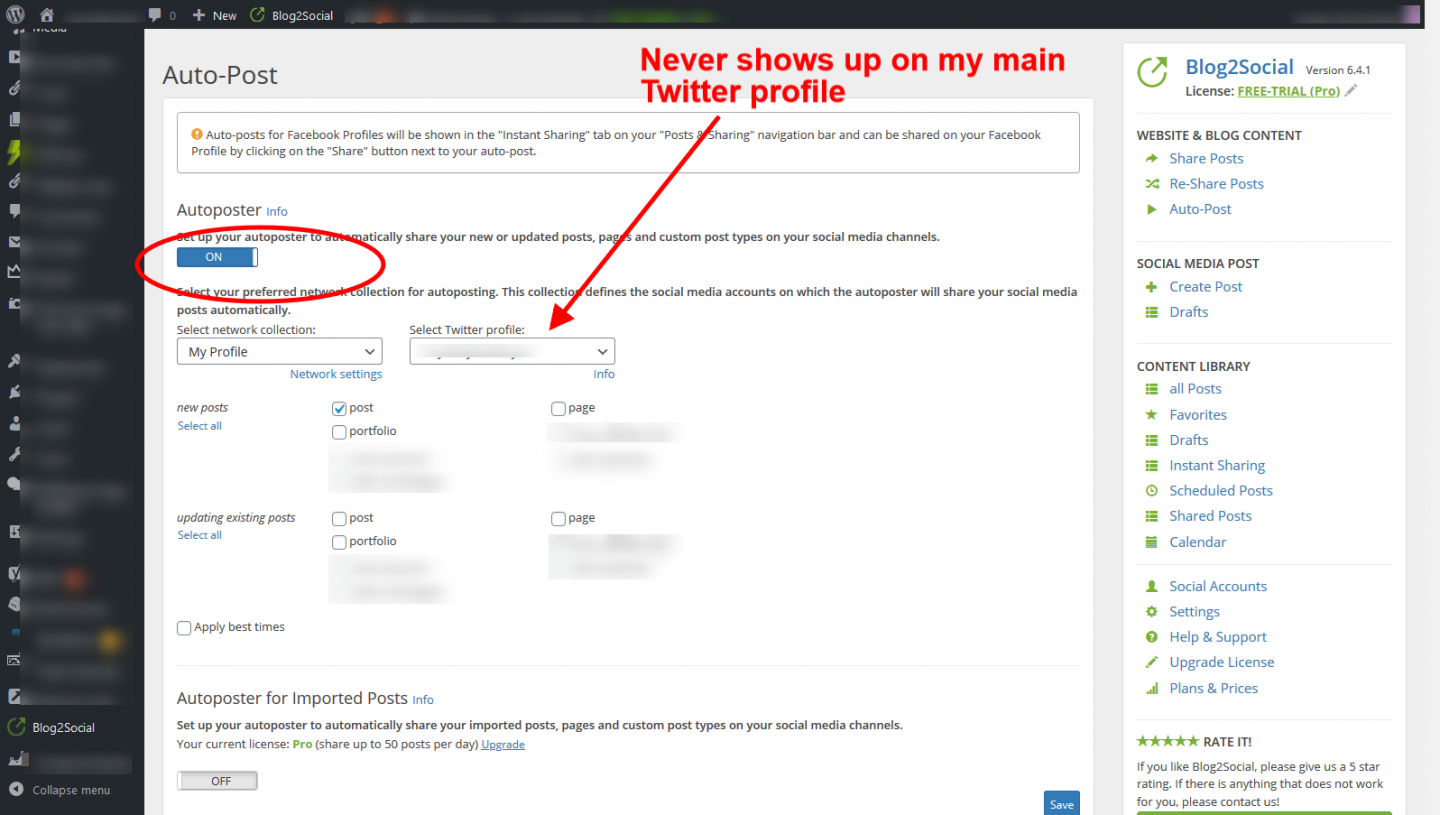This screenshot has height=815, width=1440.
Task: Open the comments bubble icon
Action: point(155,15)
